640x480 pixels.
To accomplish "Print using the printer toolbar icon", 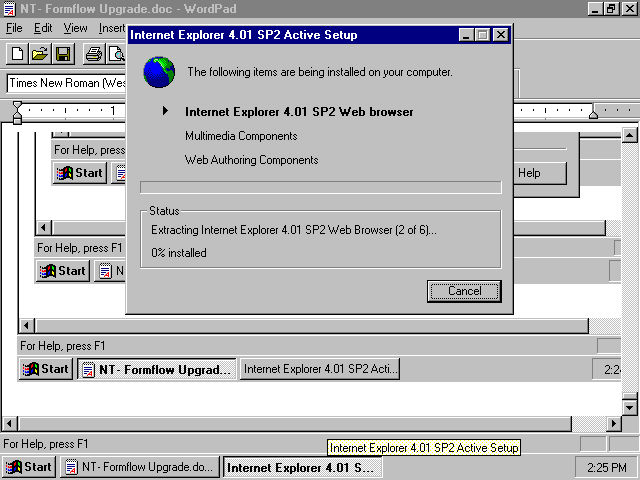I will point(93,54).
